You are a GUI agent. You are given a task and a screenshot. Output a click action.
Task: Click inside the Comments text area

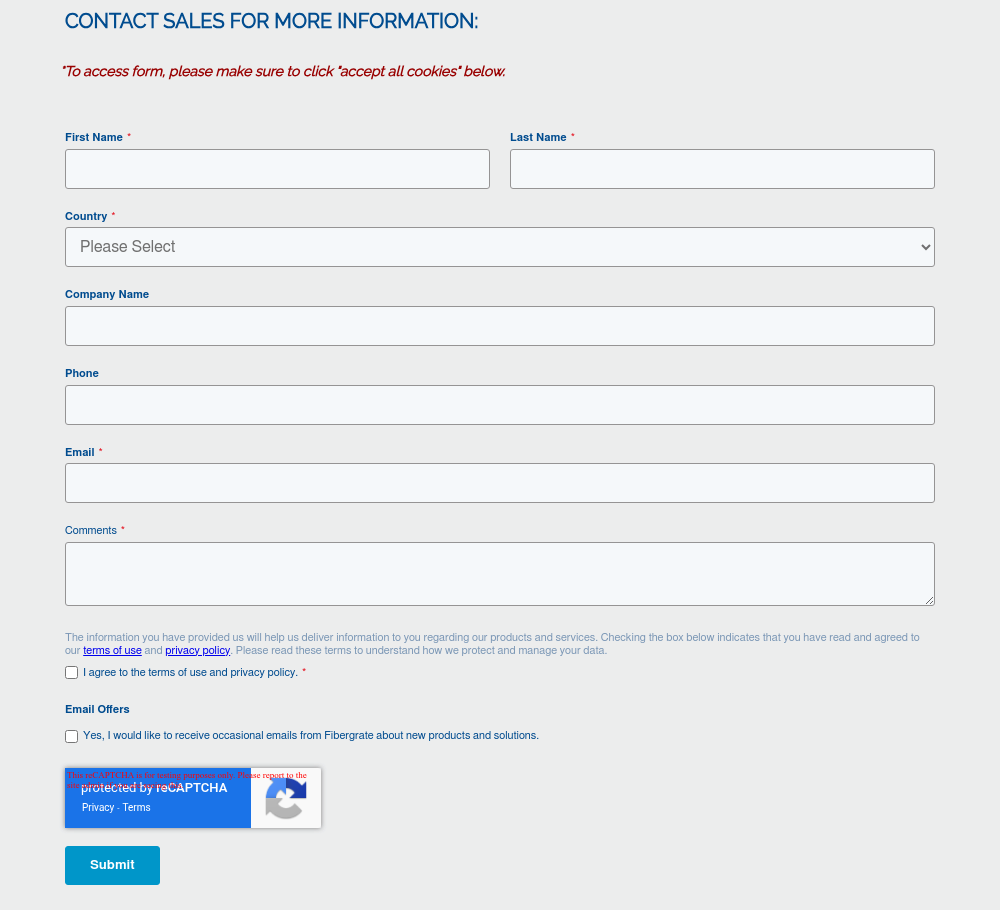(500, 574)
